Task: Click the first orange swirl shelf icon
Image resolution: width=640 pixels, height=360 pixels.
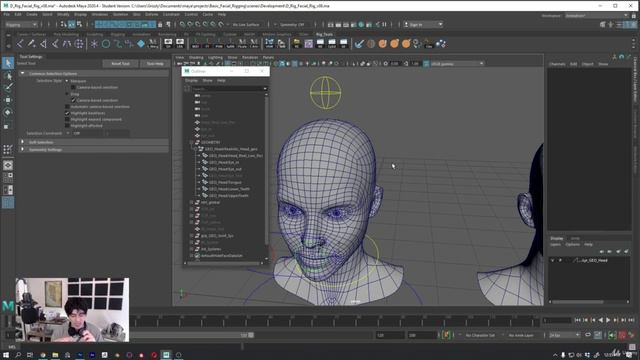Action: (382, 44)
